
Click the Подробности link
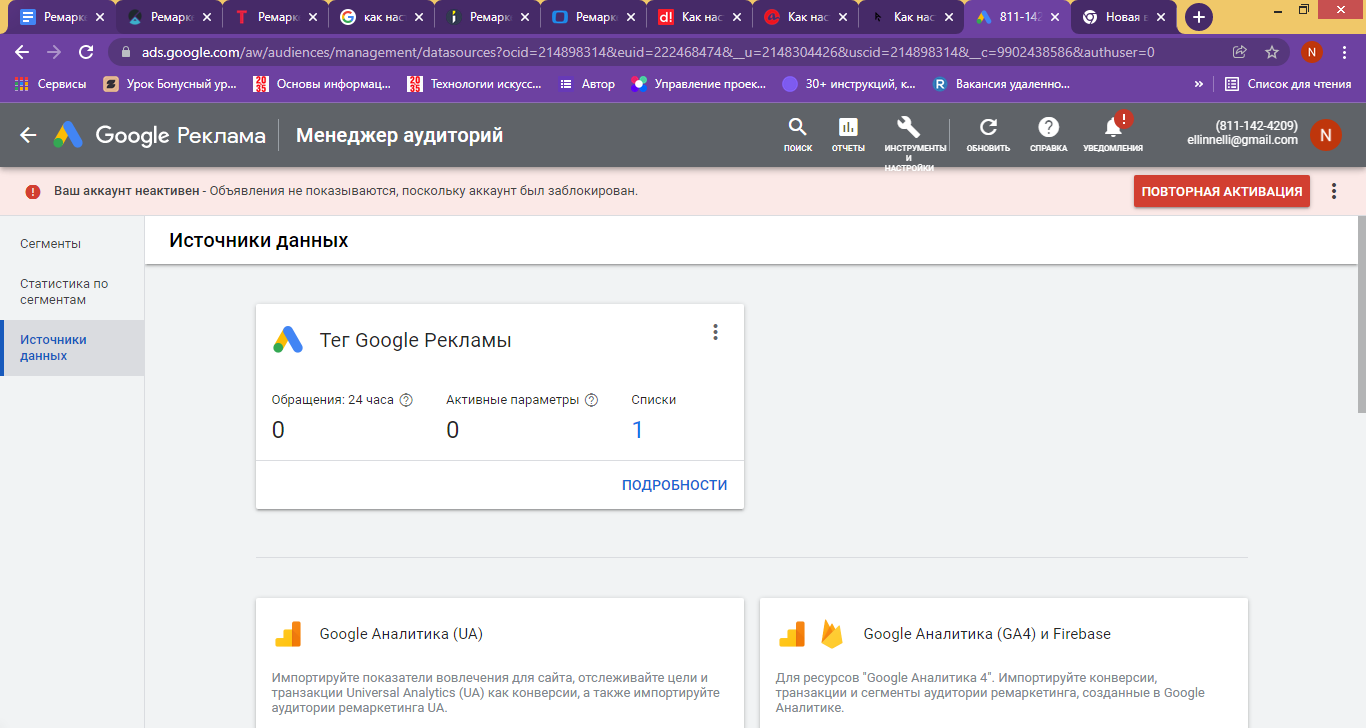(674, 485)
